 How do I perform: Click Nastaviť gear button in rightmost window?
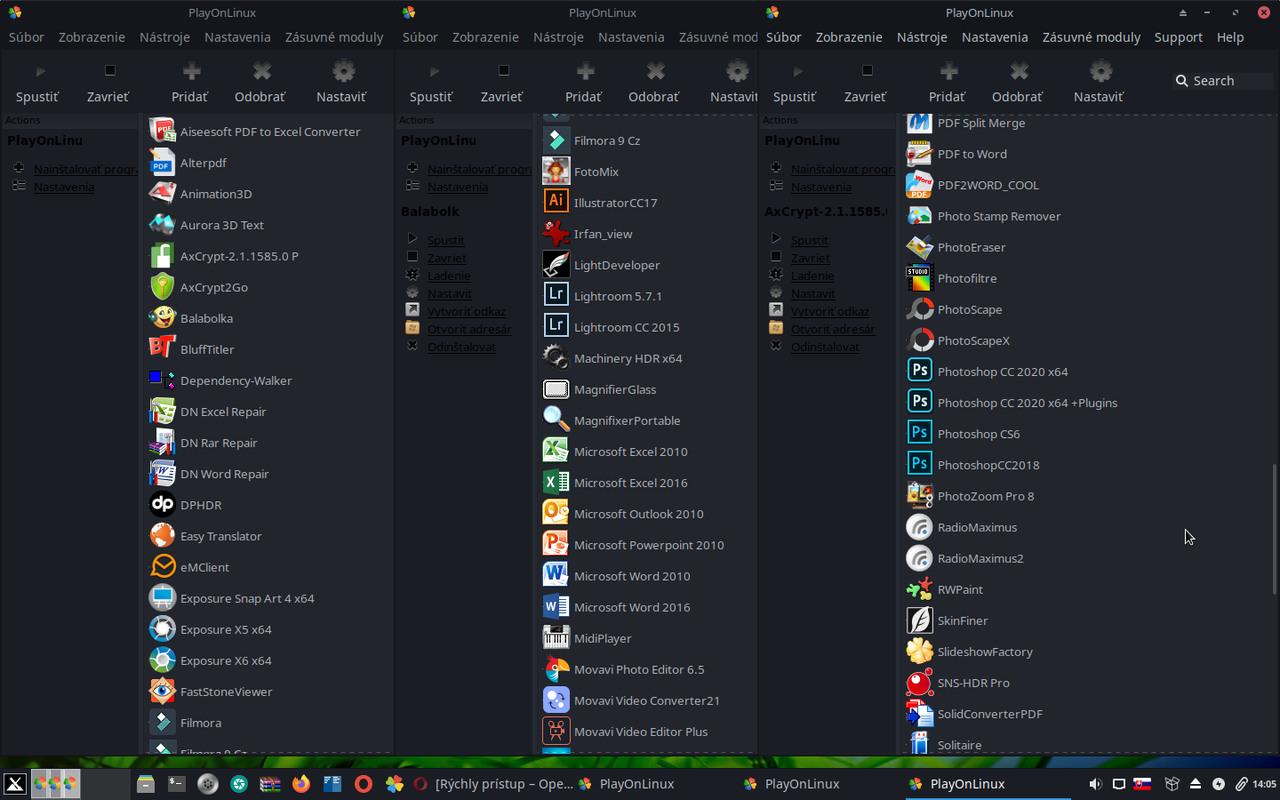tap(1099, 83)
